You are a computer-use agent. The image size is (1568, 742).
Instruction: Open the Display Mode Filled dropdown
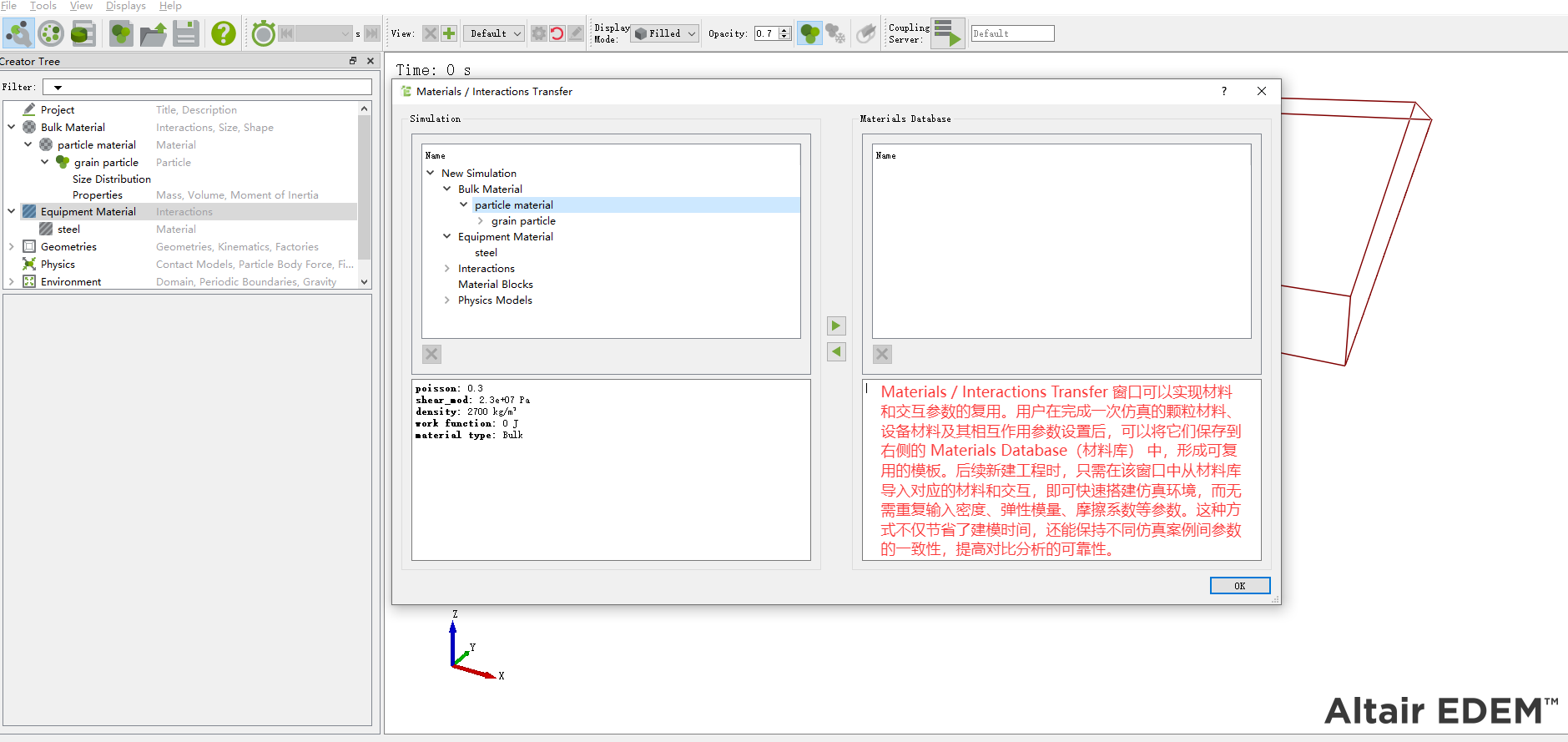(664, 33)
